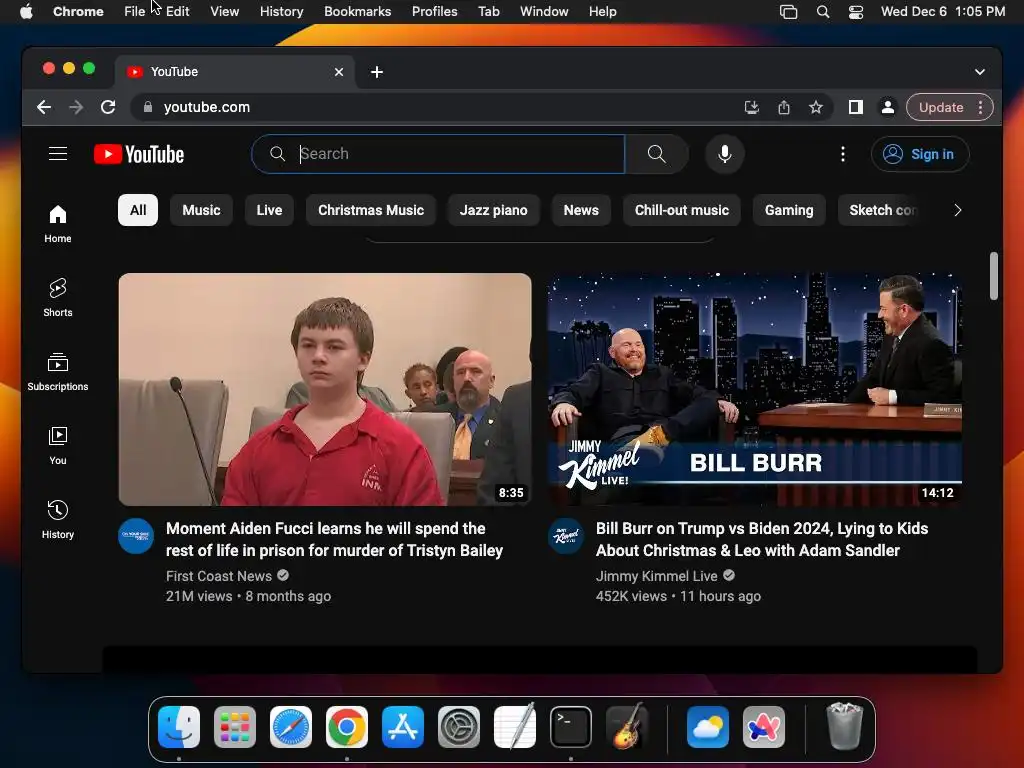The image size is (1024, 768).
Task: Click the YouTube logo
Action: (x=139, y=154)
